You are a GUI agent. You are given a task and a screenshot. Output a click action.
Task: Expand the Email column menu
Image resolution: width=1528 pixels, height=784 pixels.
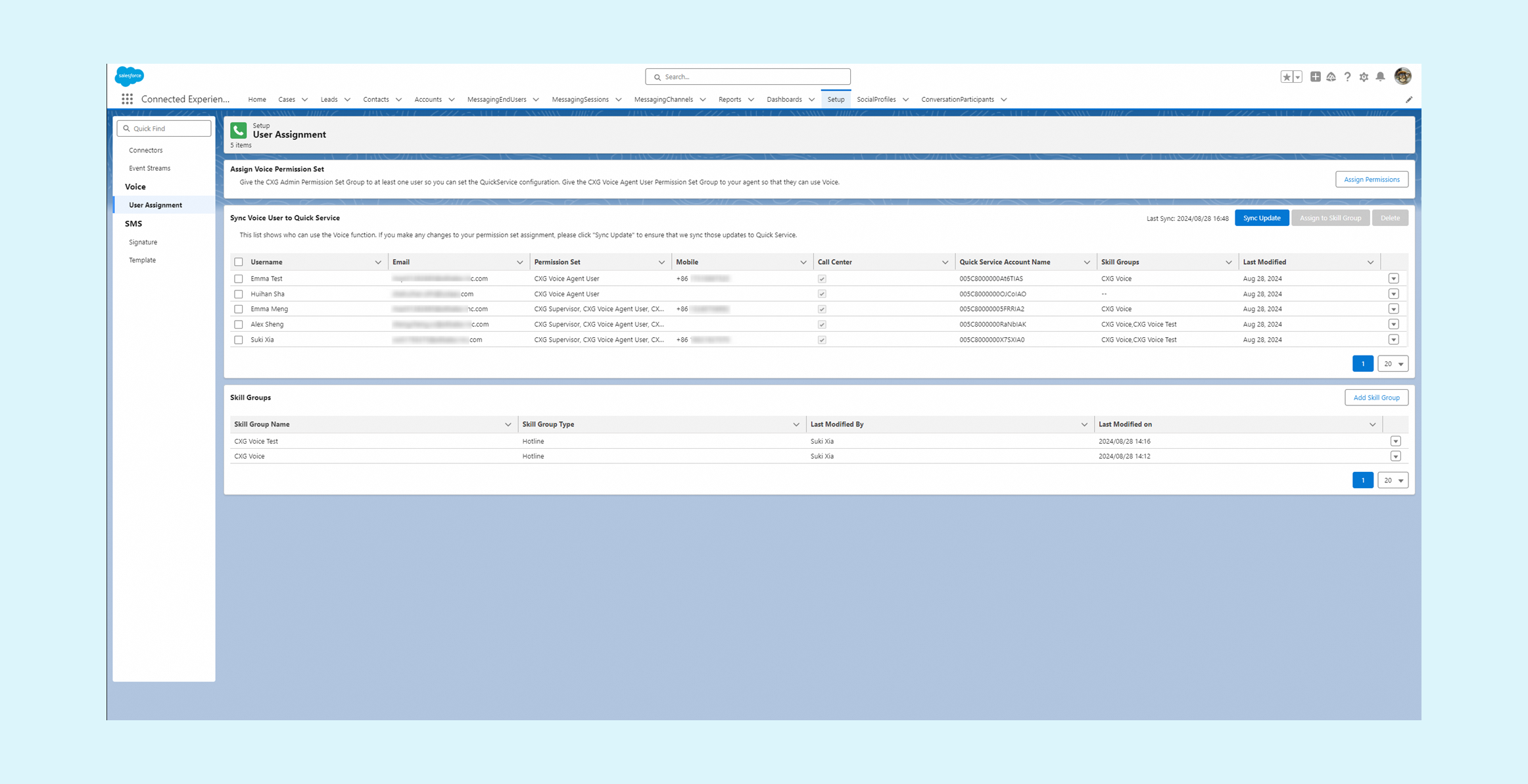click(x=519, y=262)
